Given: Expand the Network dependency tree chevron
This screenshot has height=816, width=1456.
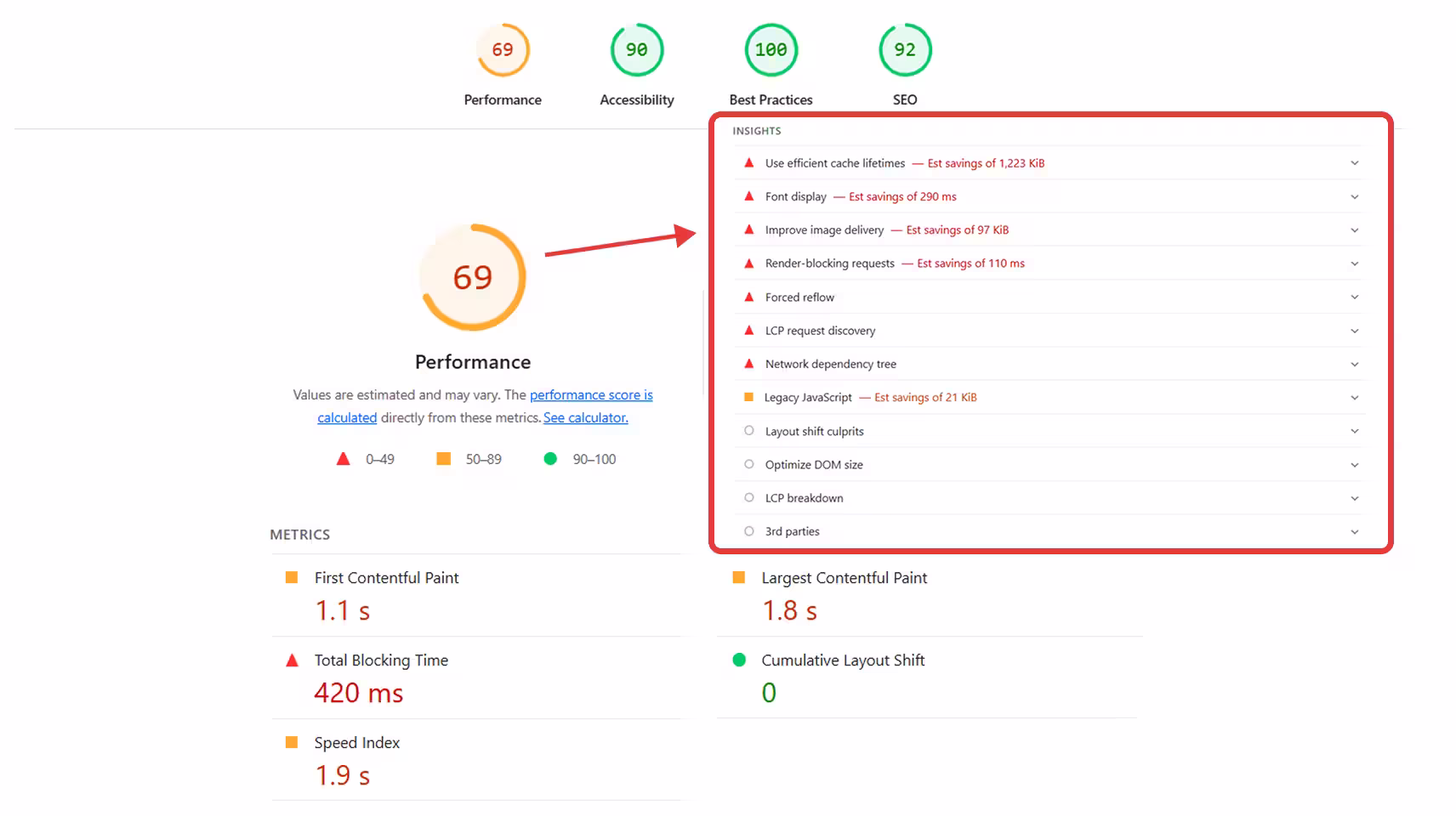Looking at the screenshot, I should tap(1355, 364).
